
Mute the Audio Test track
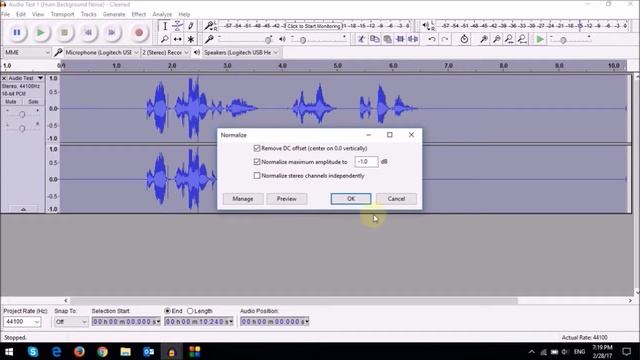point(11,102)
